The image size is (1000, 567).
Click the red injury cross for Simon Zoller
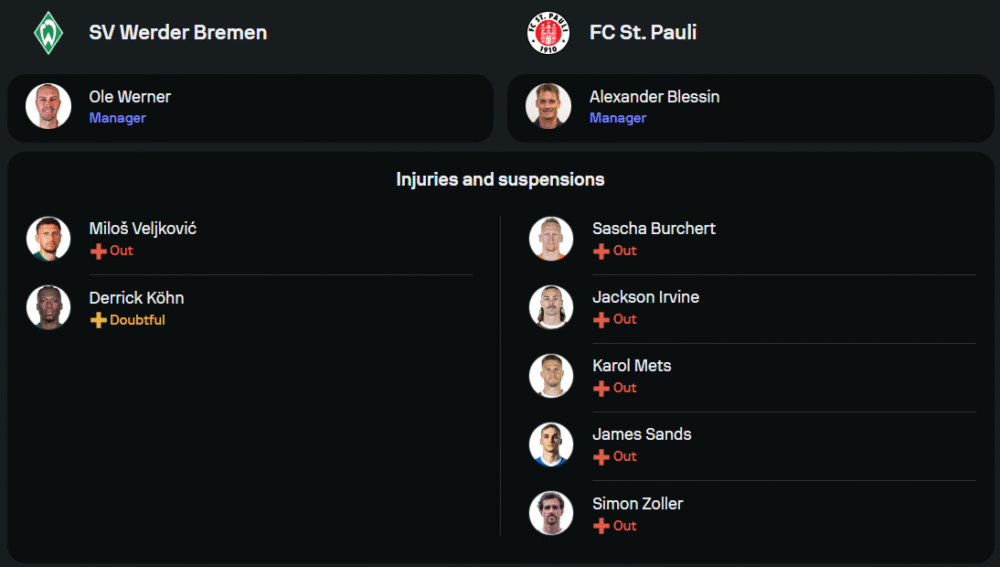click(601, 526)
